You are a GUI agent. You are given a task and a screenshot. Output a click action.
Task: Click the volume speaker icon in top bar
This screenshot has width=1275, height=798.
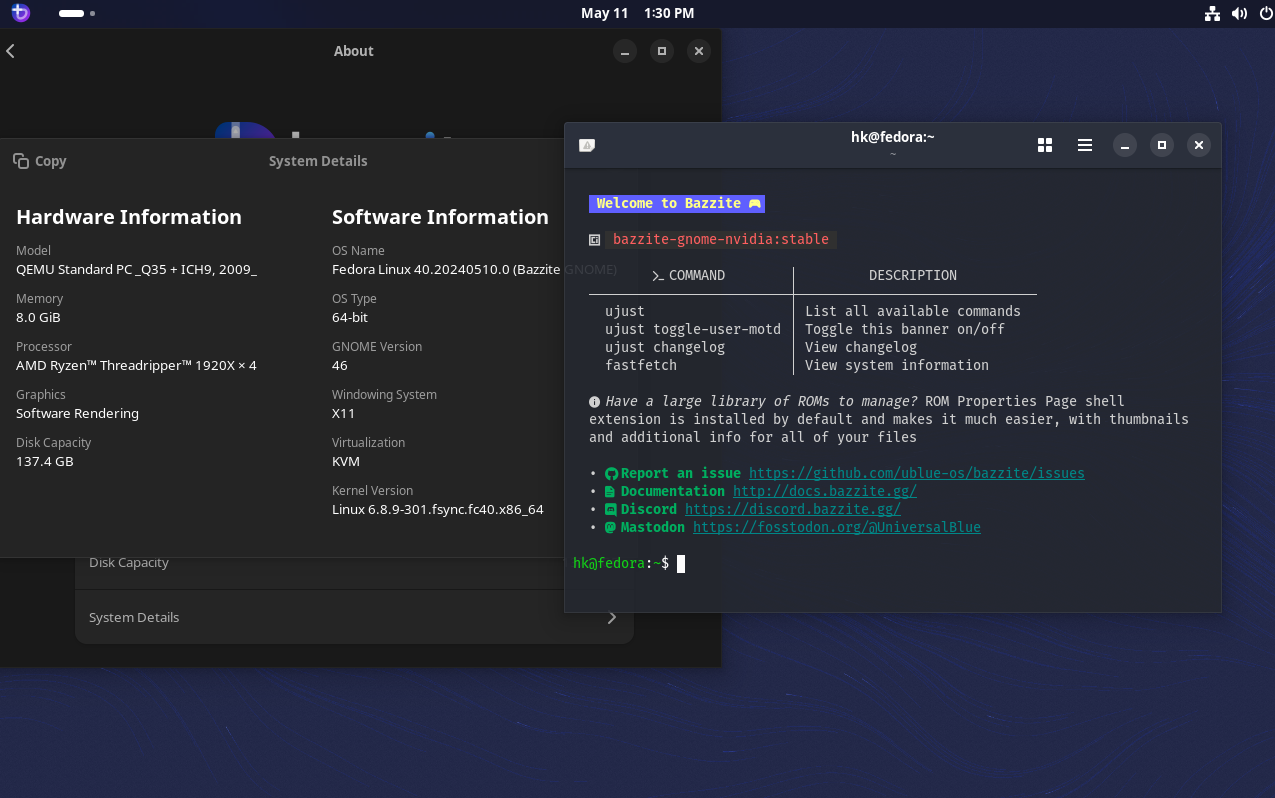coord(1239,14)
